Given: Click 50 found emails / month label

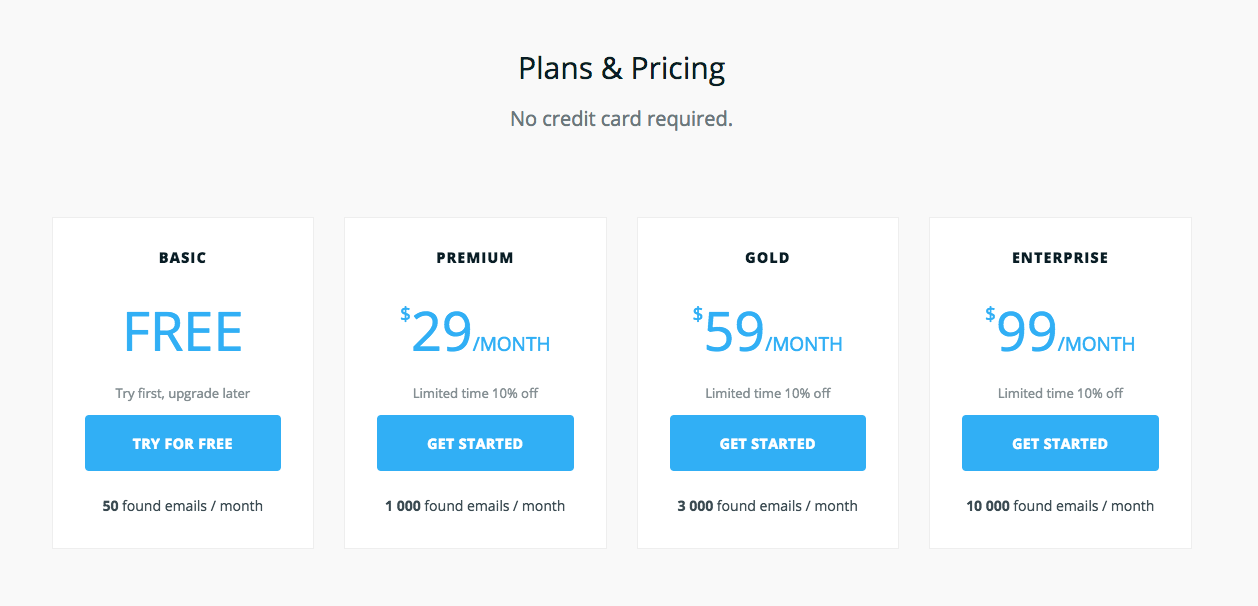Looking at the screenshot, I should coord(182,505).
